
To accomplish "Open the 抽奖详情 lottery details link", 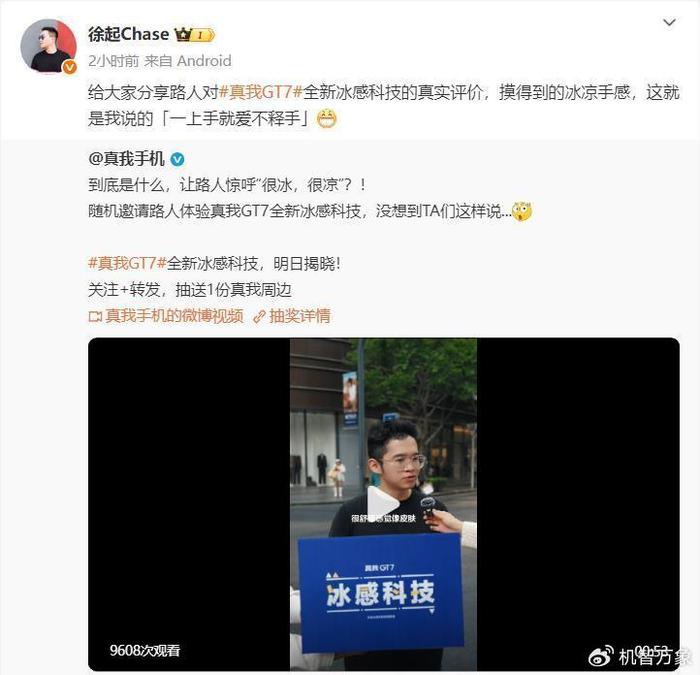I will point(300,316).
